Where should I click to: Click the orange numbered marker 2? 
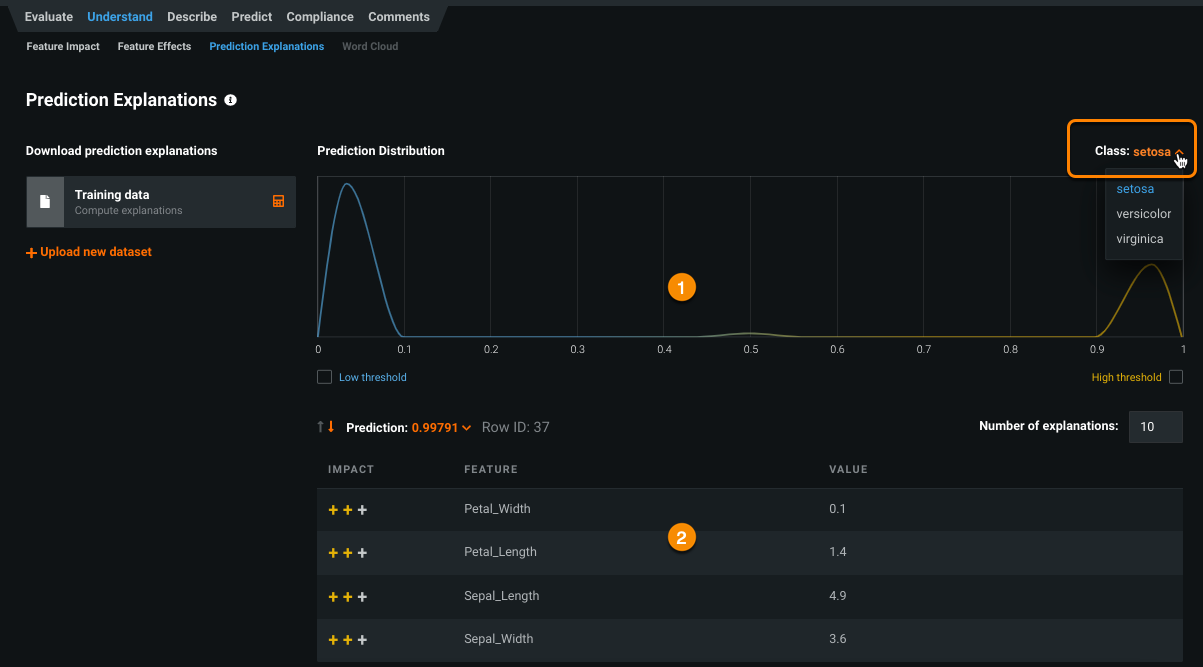pos(681,538)
